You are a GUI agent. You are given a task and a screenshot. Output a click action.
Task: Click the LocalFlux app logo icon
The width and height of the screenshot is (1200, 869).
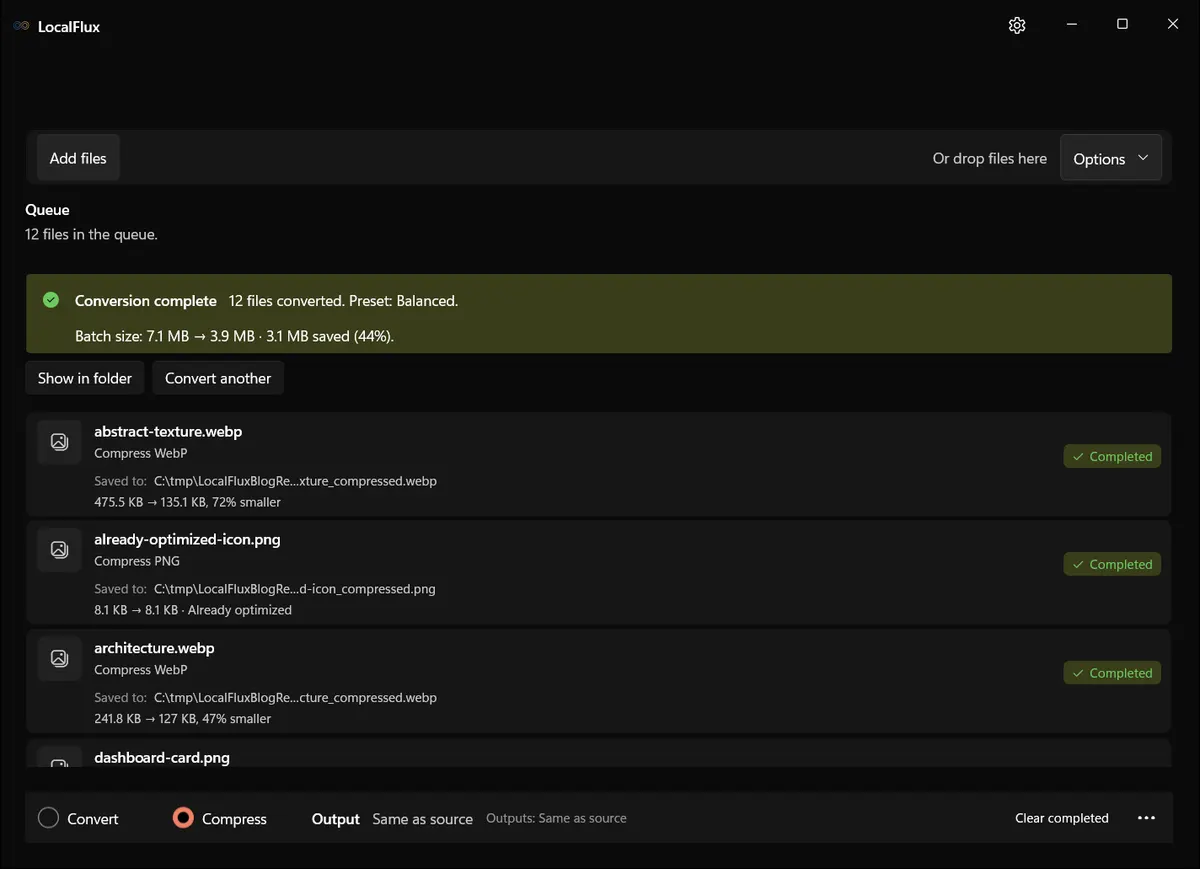(21, 26)
